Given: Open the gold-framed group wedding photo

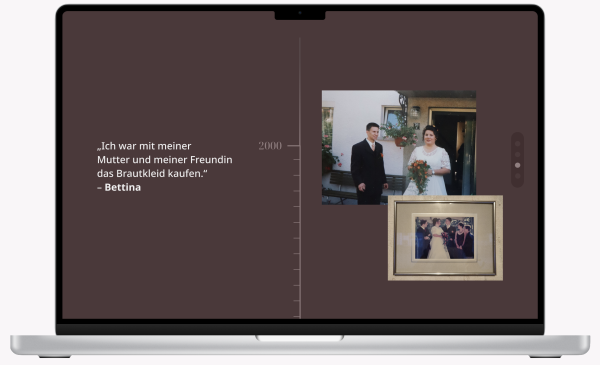Looking at the screenshot, I should pos(445,238).
